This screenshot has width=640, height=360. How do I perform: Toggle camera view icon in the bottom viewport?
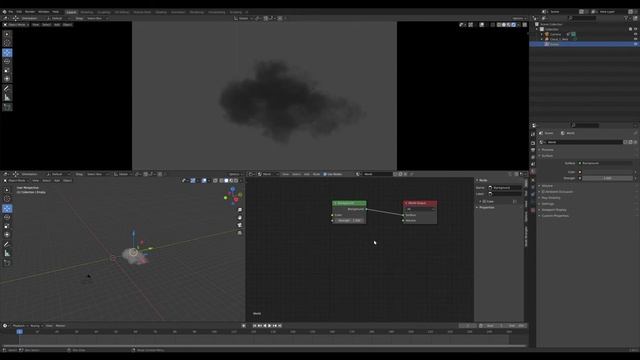pos(240,225)
